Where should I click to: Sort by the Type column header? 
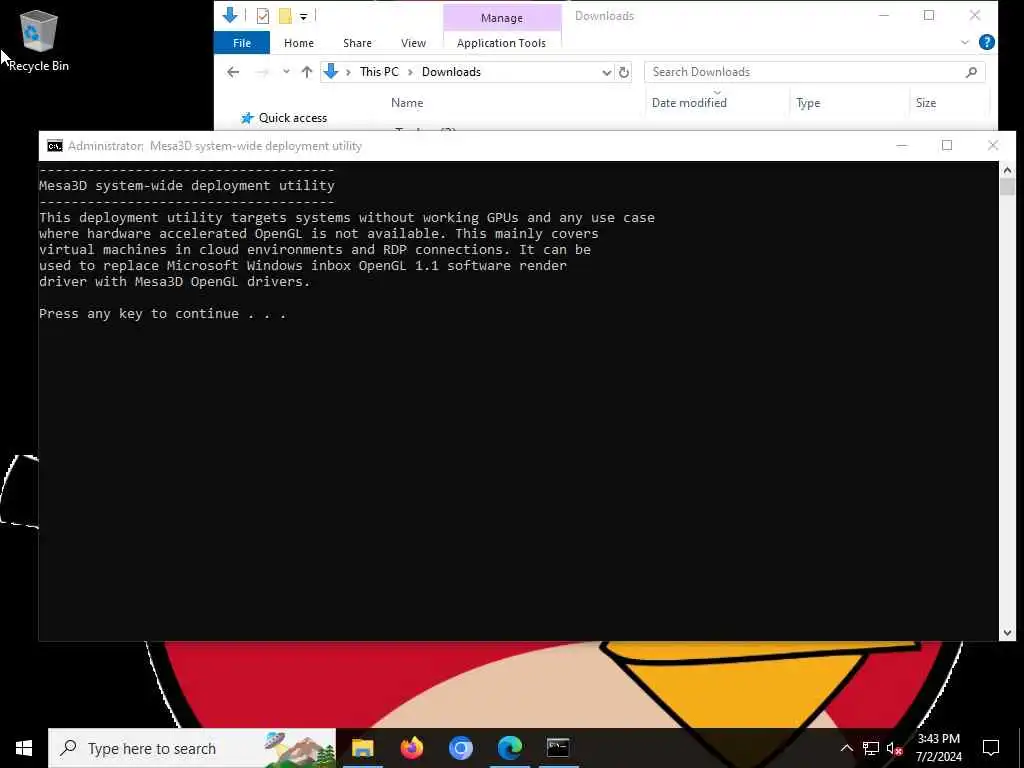click(808, 103)
